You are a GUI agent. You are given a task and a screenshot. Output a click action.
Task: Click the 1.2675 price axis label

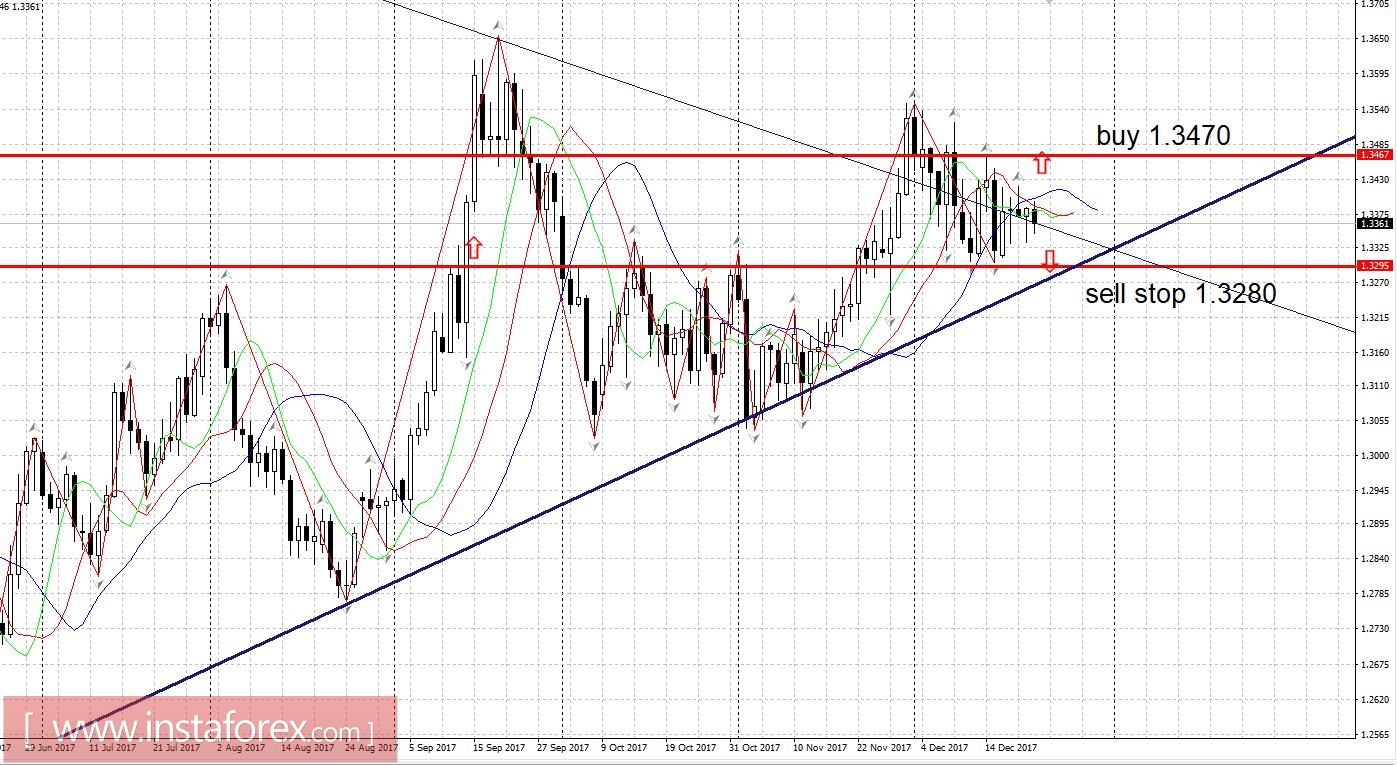pos(1376,664)
